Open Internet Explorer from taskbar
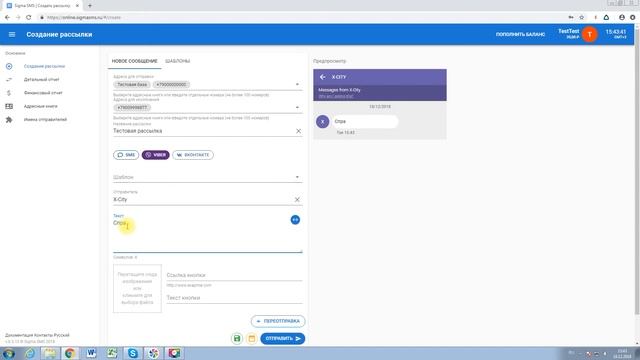 30,353
